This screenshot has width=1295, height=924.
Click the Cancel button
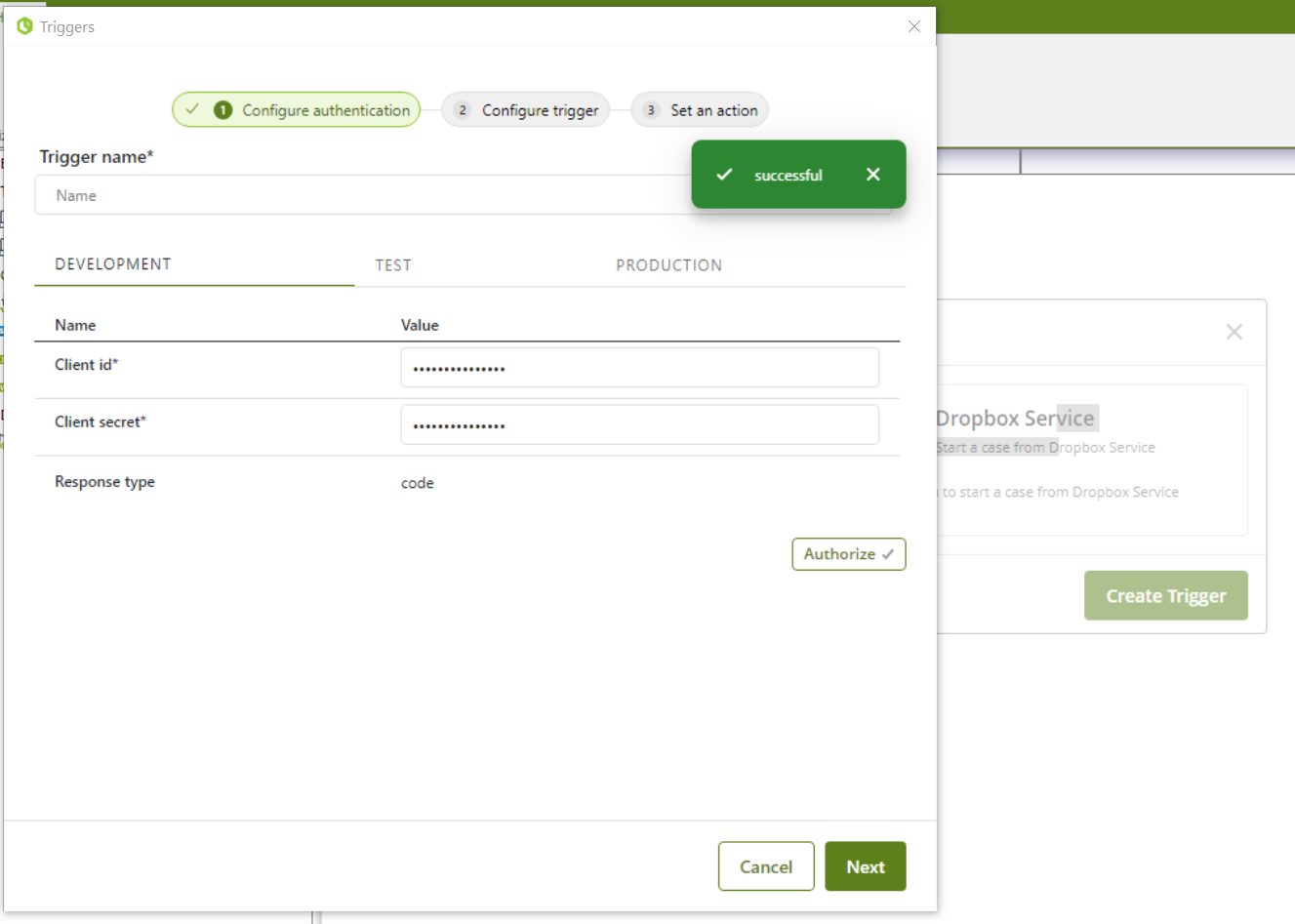point(766,866)
